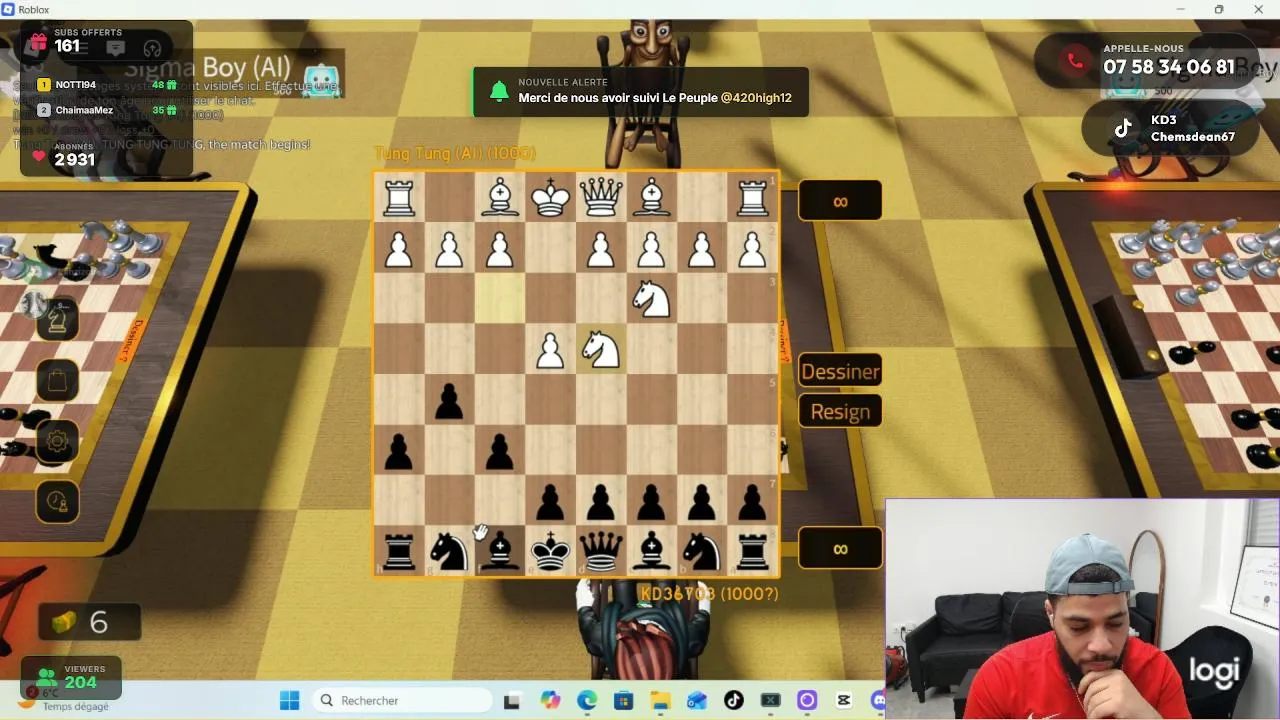Open Microsoft Store from the taskbar
Image resolution: width=1280 pixels, height=720 pixels.
tap(623, 700)
